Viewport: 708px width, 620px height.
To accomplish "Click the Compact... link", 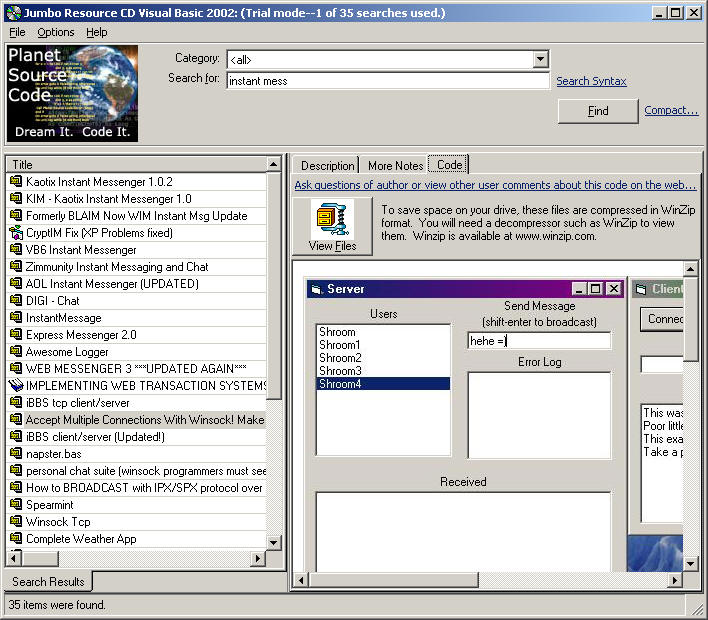I will 671,110.
